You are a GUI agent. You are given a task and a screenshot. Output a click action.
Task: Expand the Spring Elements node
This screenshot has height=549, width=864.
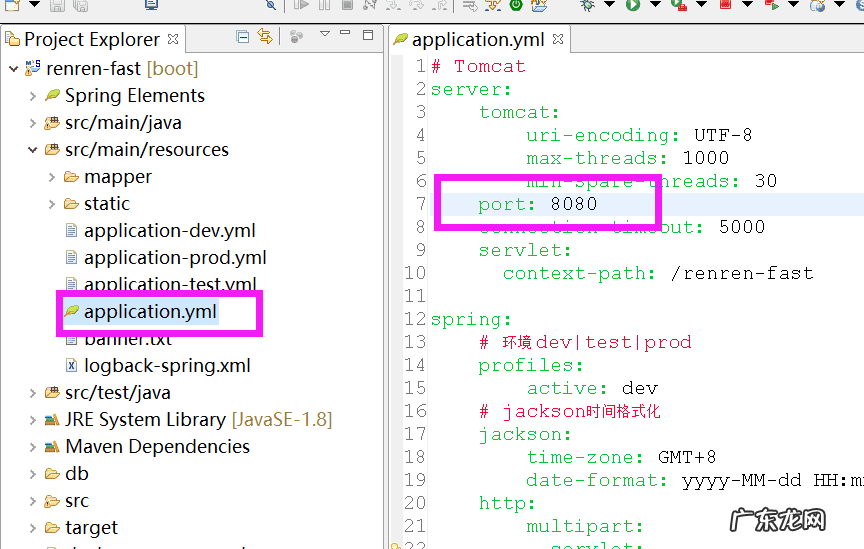(x=33, y=96)
